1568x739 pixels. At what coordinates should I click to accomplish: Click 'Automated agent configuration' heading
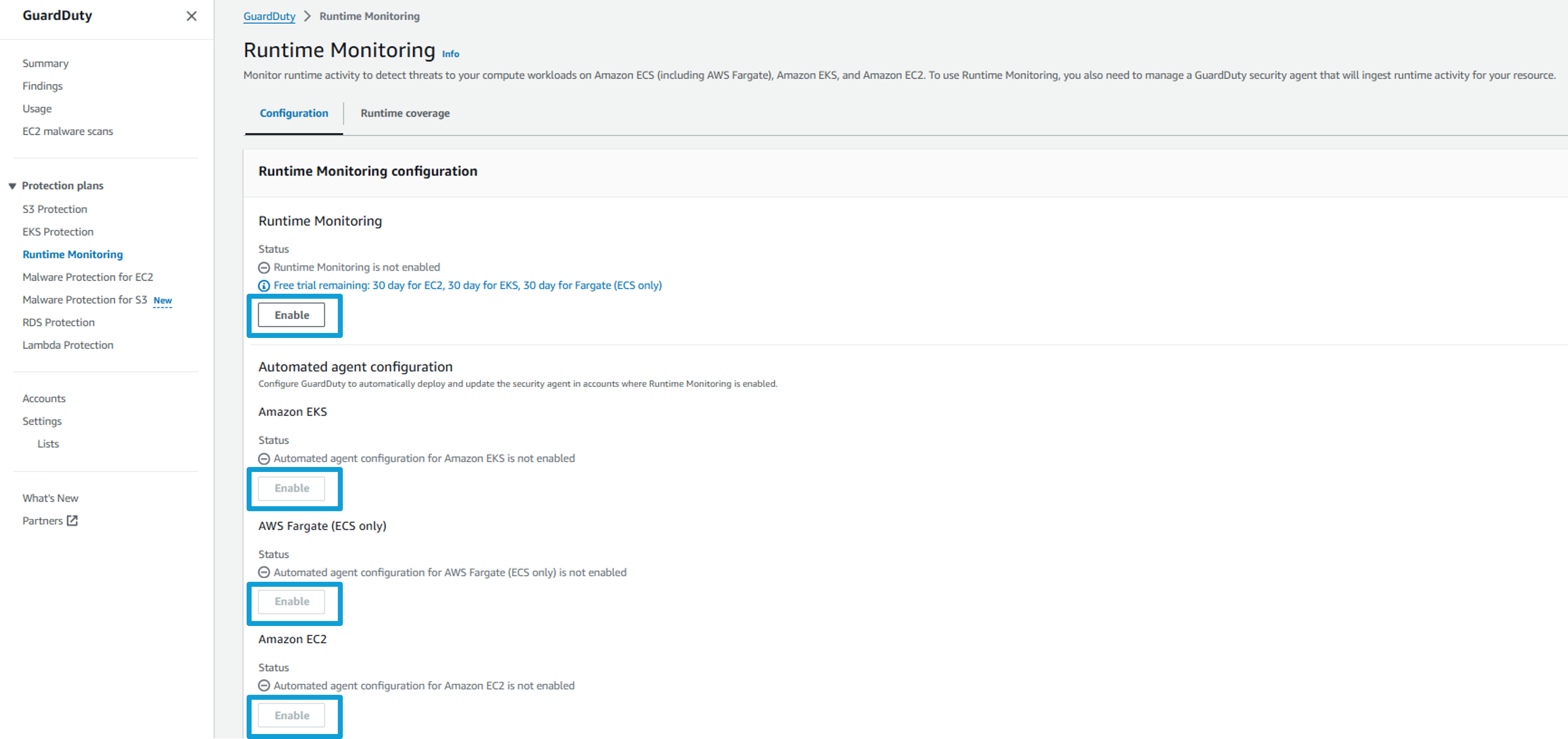pos(356,366)
